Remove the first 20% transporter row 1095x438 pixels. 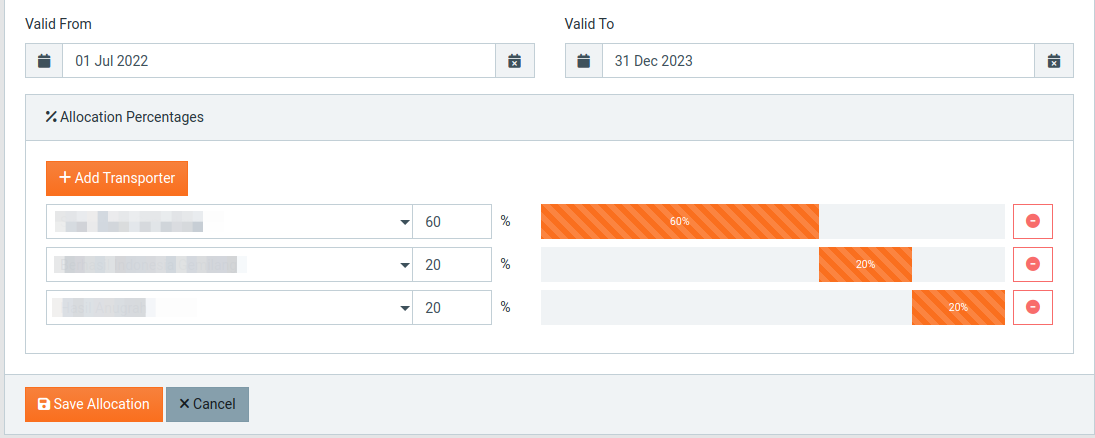click(x=1033, y=264)
